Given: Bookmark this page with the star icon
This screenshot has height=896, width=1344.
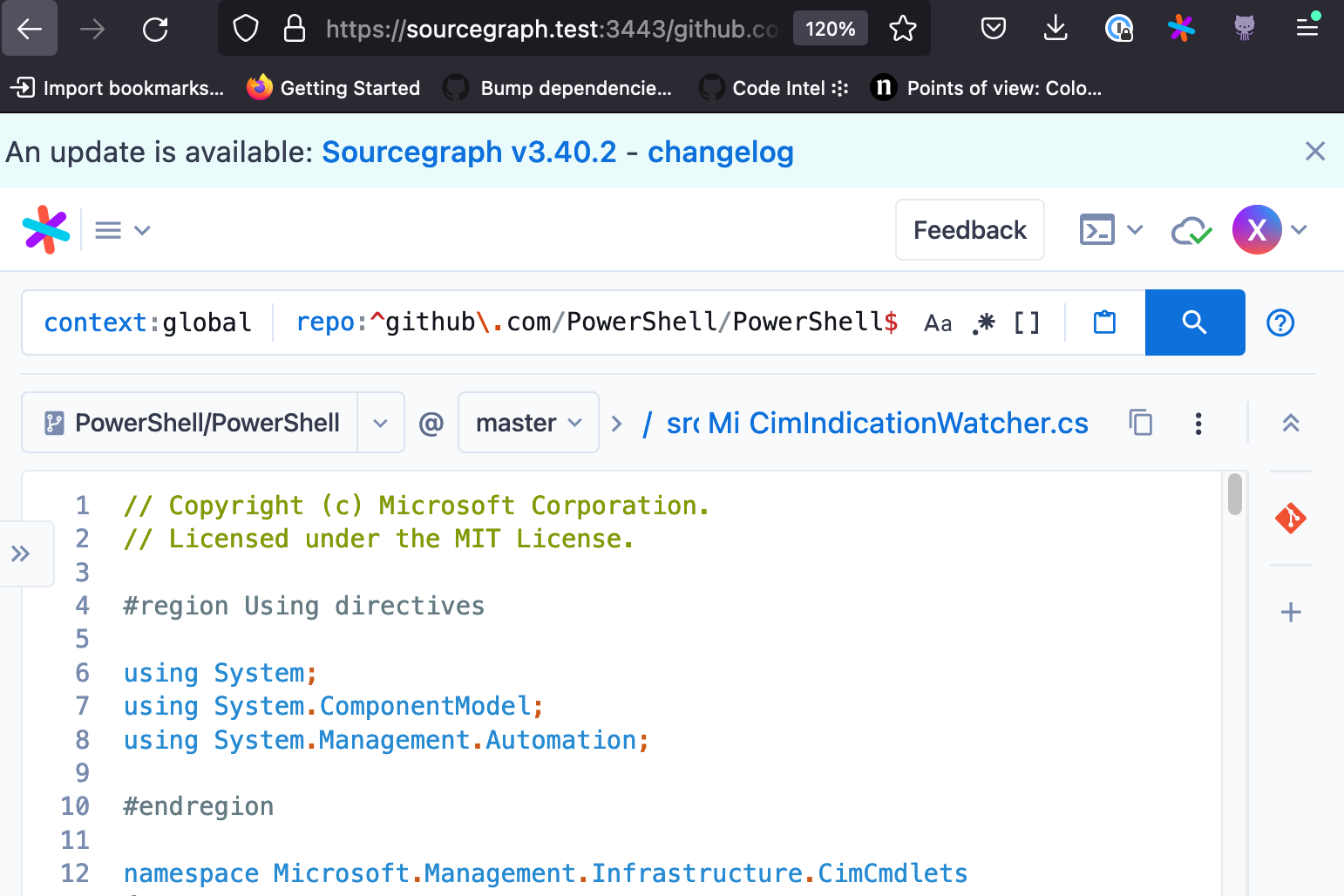Looking at the screenshot, I should tap(903, 29).
